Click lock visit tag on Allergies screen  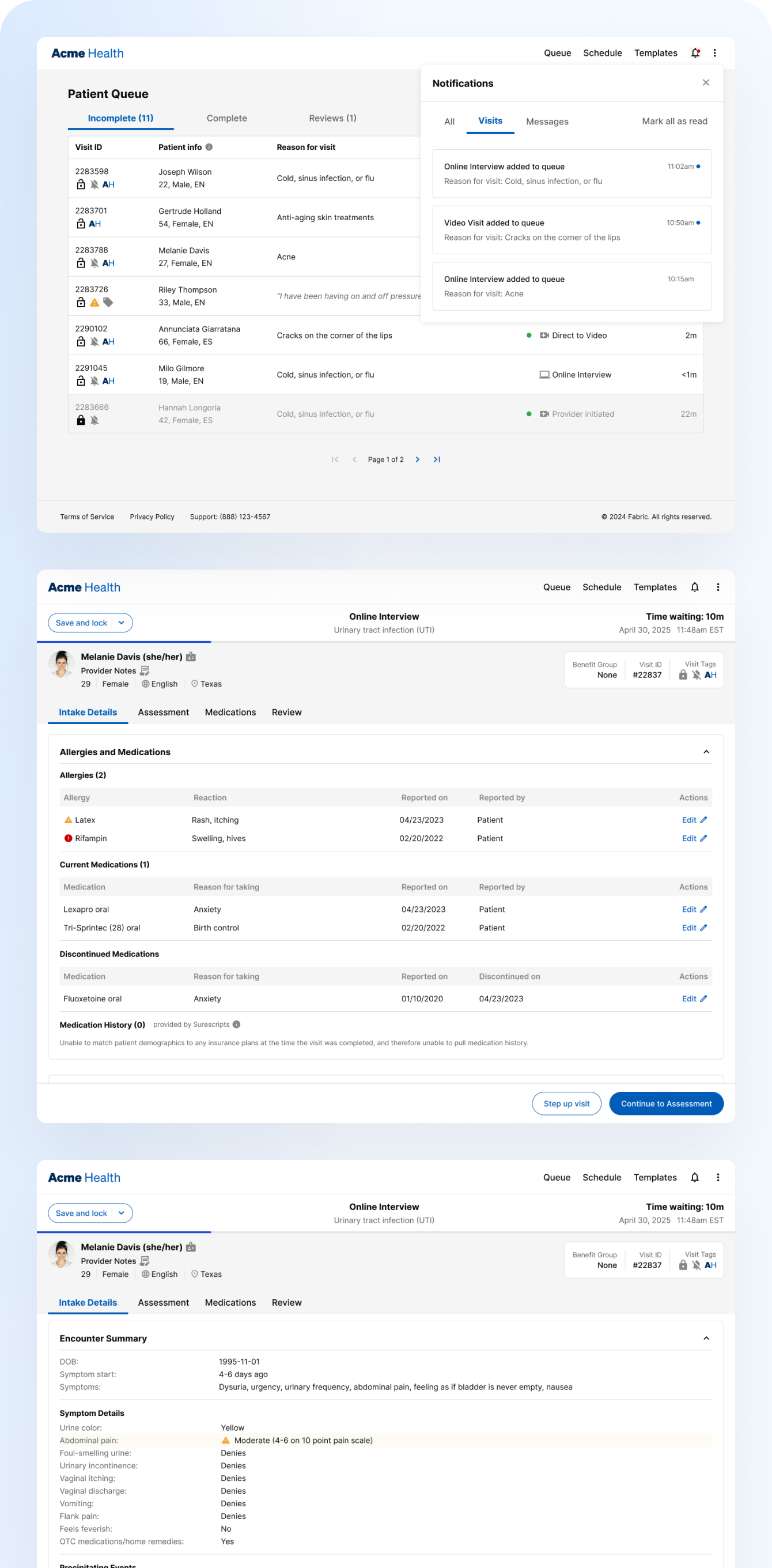pos(683,675)
